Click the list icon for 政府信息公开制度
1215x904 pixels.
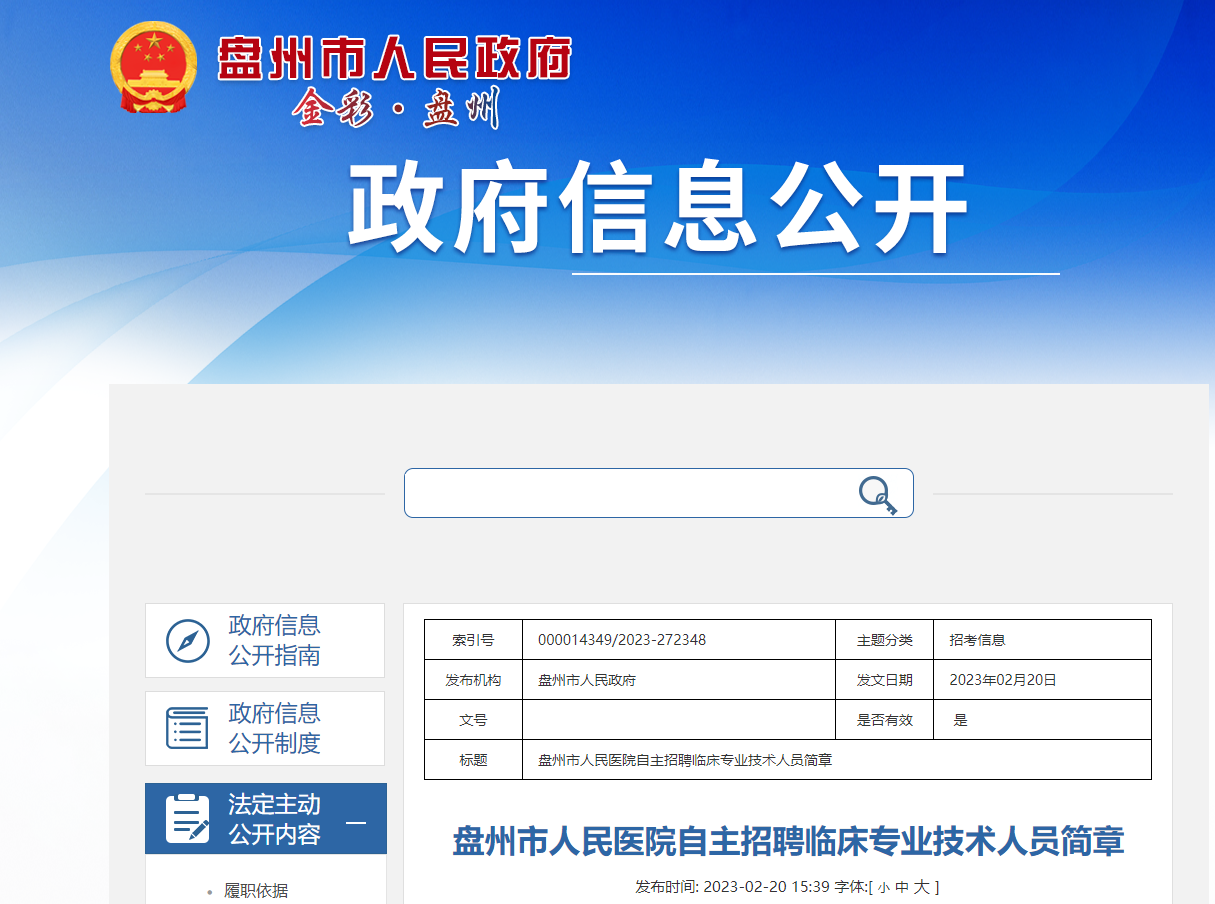coord(187,728)
